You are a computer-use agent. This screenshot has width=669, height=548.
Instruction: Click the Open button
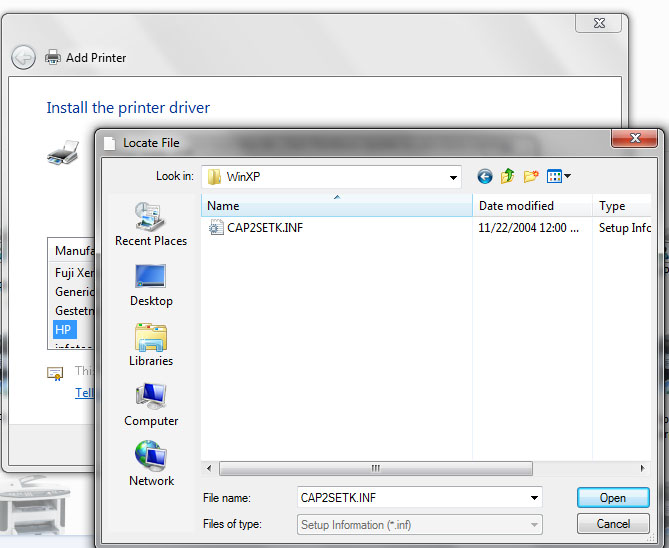613,498
